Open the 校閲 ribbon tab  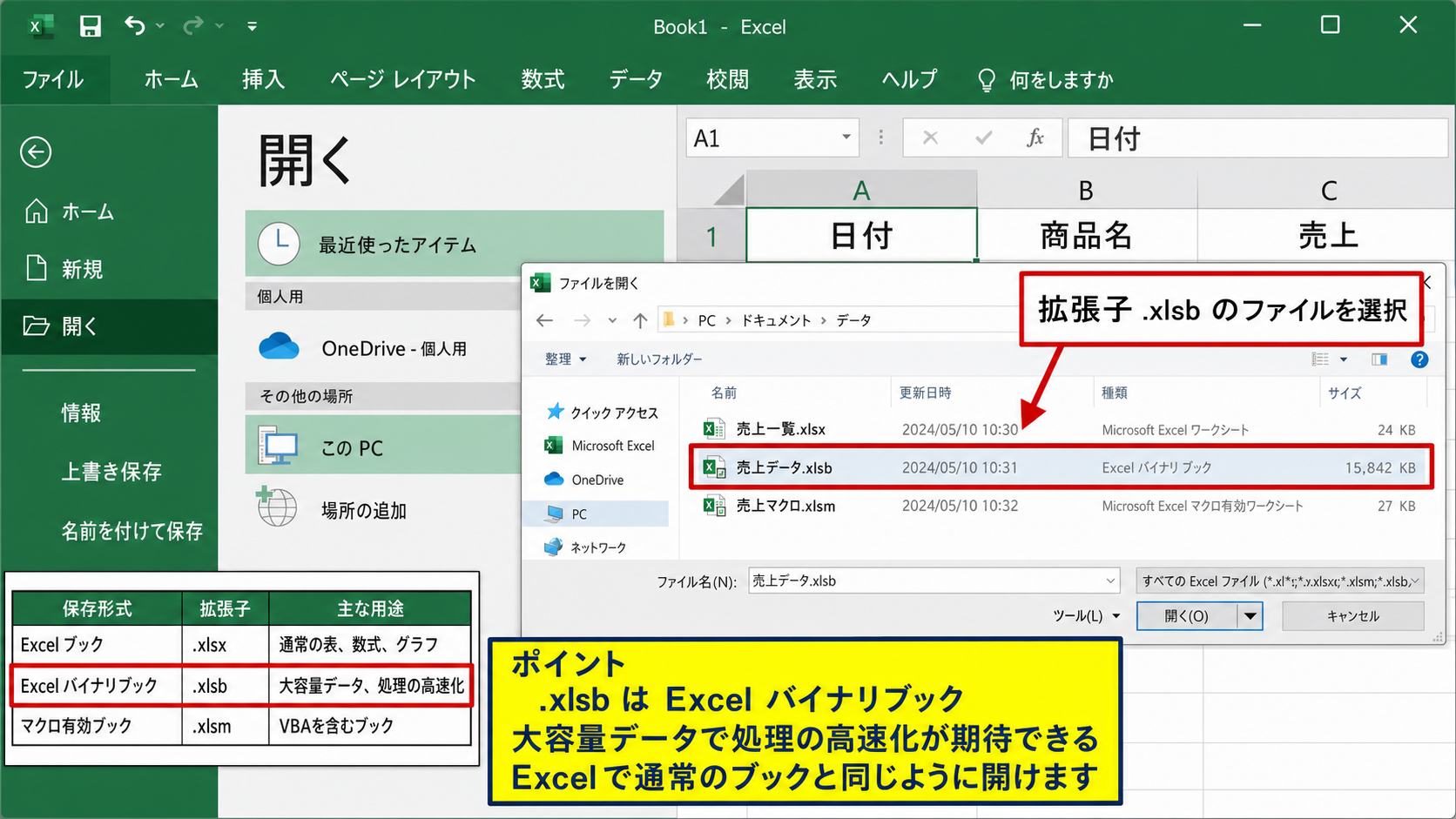tap(728, 80)
